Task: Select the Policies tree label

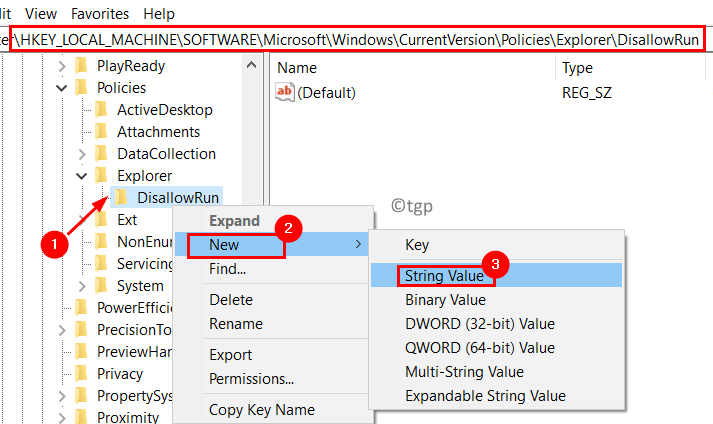Action: tap(121, 88)
